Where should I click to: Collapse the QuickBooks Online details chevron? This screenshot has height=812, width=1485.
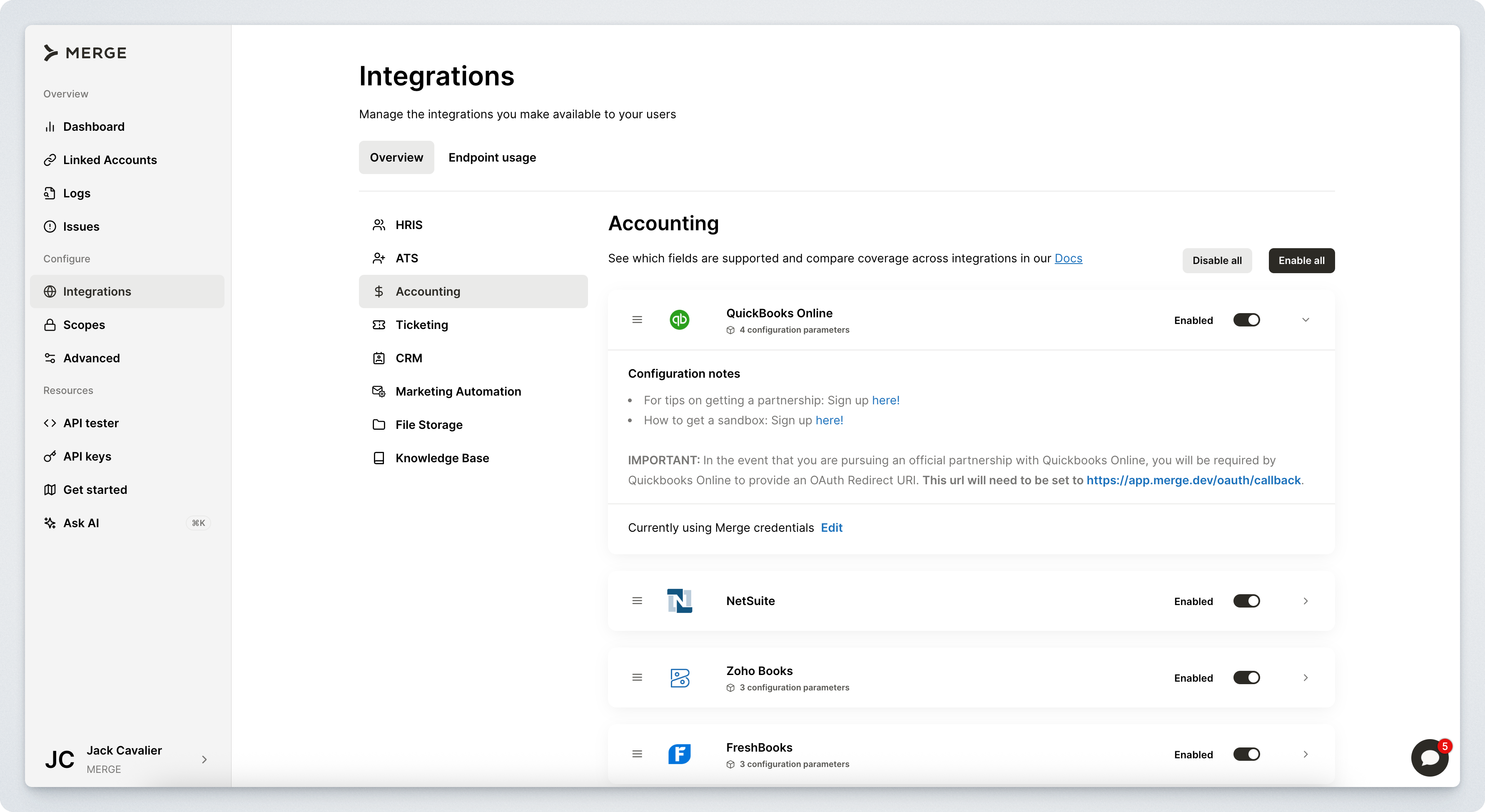click(1305, 320)
